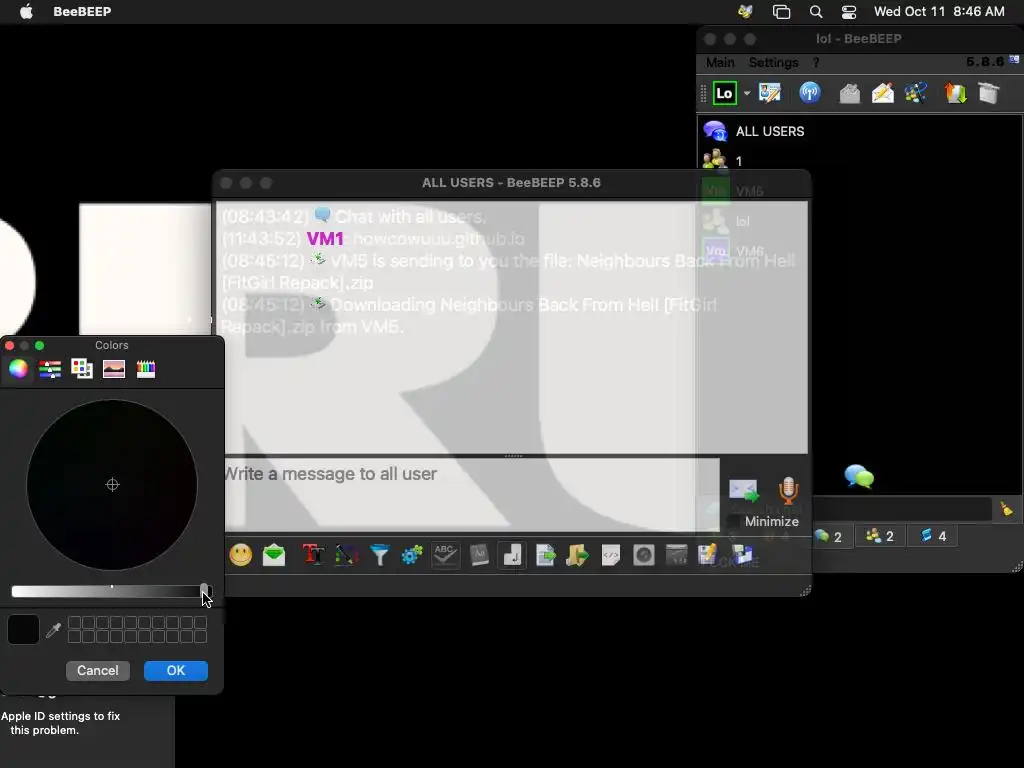Screen dimensions: 1024x768
Task: Activate the eyedropper color picker tool
Action: pos(54,630)
